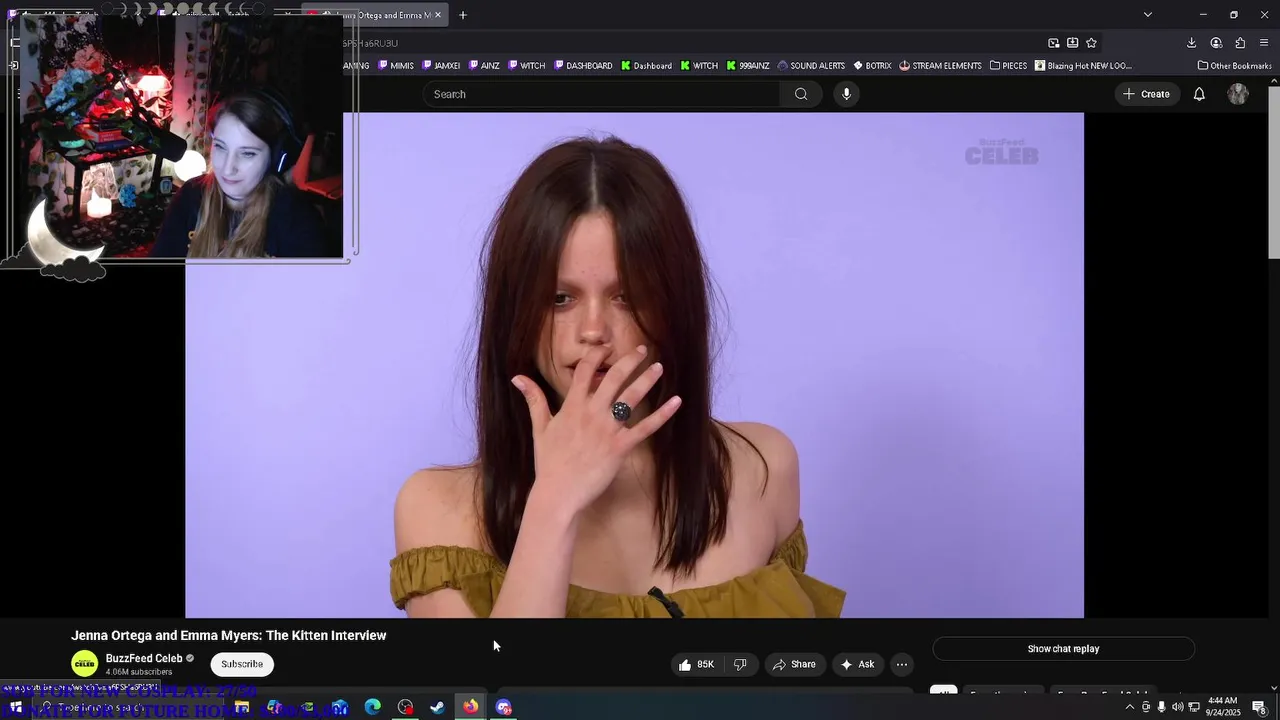
Task: Switch to Firefox in the taskbar
Action: 470,707
